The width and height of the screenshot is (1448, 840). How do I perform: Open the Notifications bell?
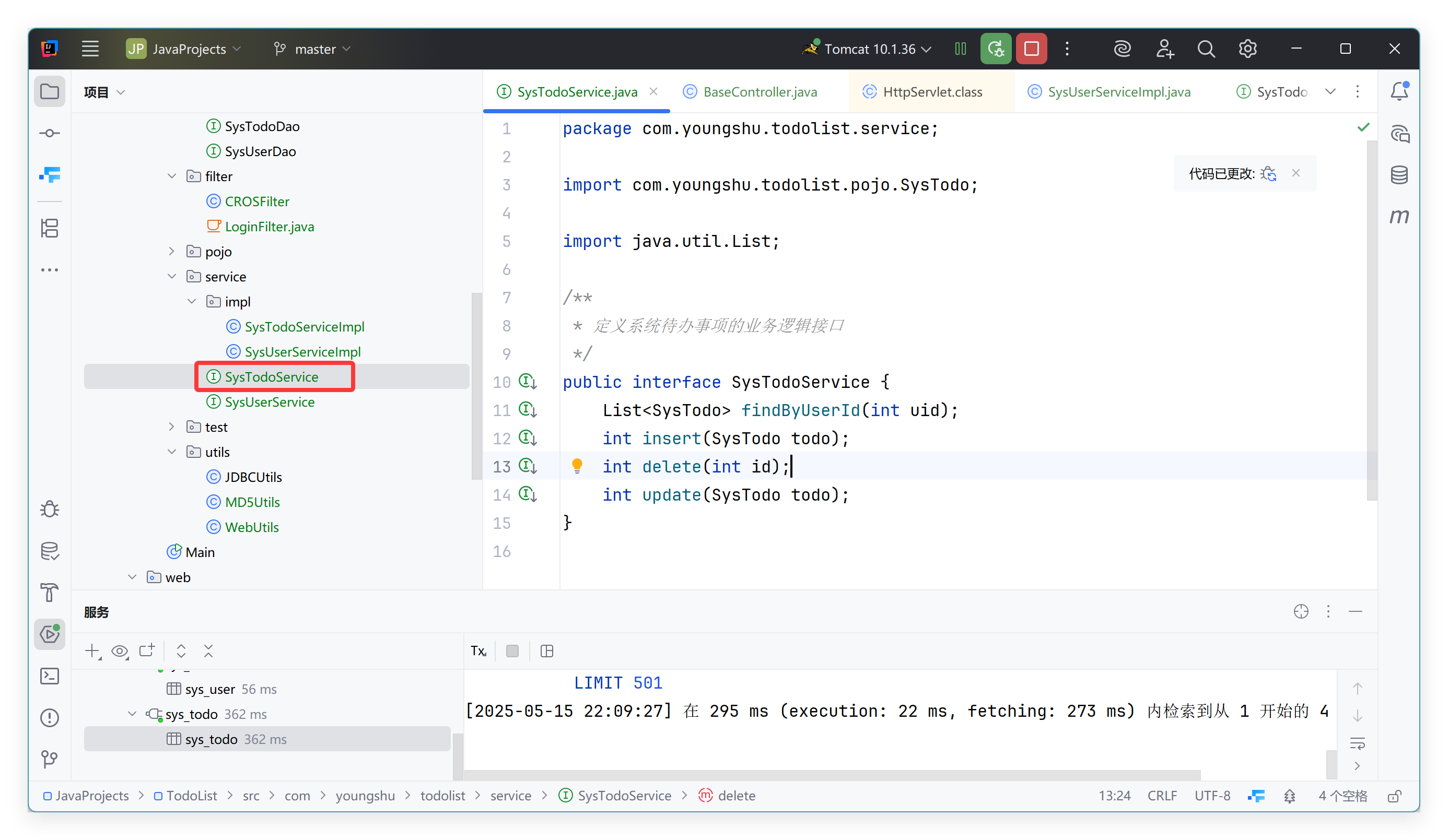tap(1399, 91)
